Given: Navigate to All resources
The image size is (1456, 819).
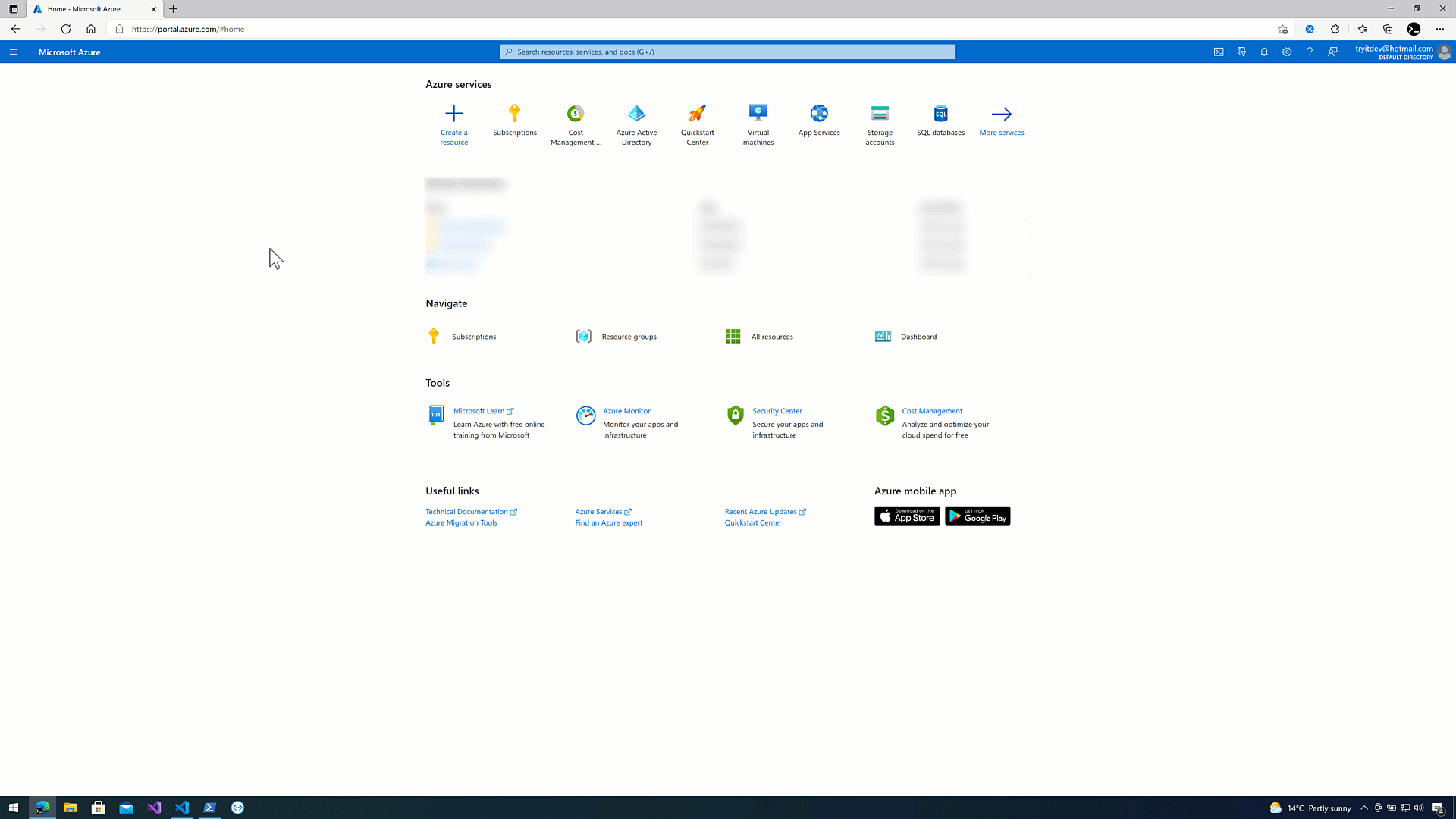Looking at the screenshot, I should pyautogui.click(x=771, y=337).
